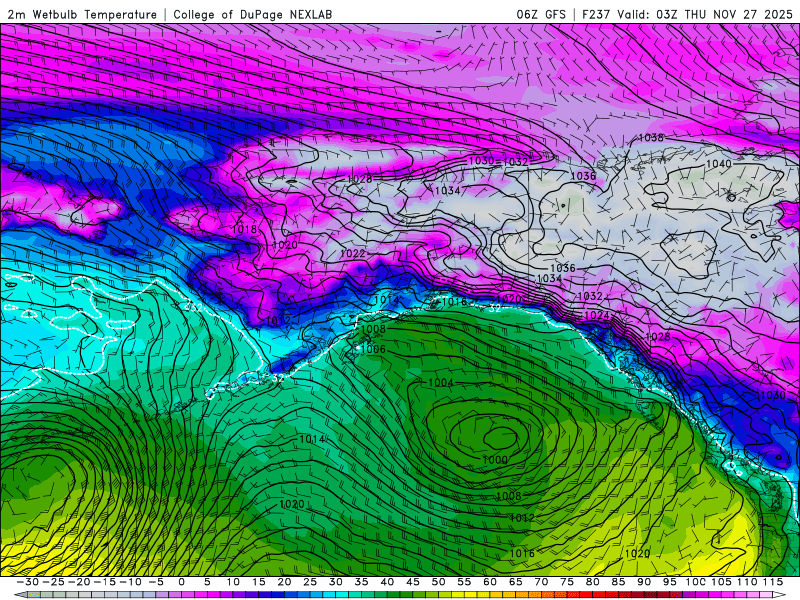Click the 1018 isobar label
This screenshot has width=800, height=600.
coord(244,229)
